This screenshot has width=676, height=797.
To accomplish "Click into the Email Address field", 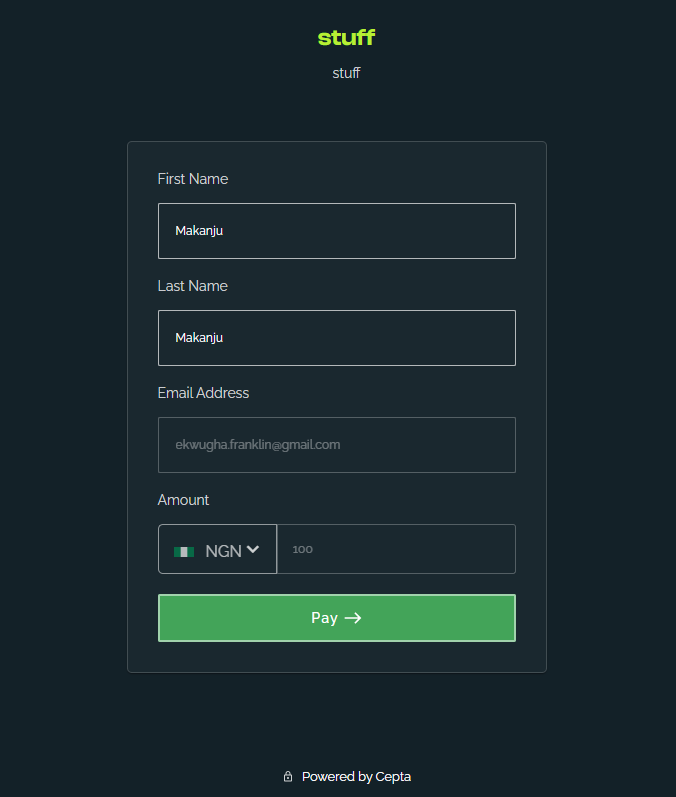I will click(336, 445).
